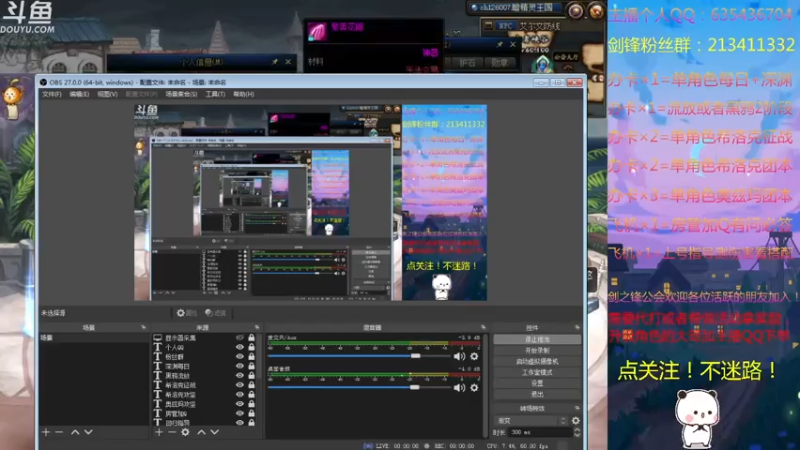
Task: Open the 视图(V) menu
Action: [107, 94]
